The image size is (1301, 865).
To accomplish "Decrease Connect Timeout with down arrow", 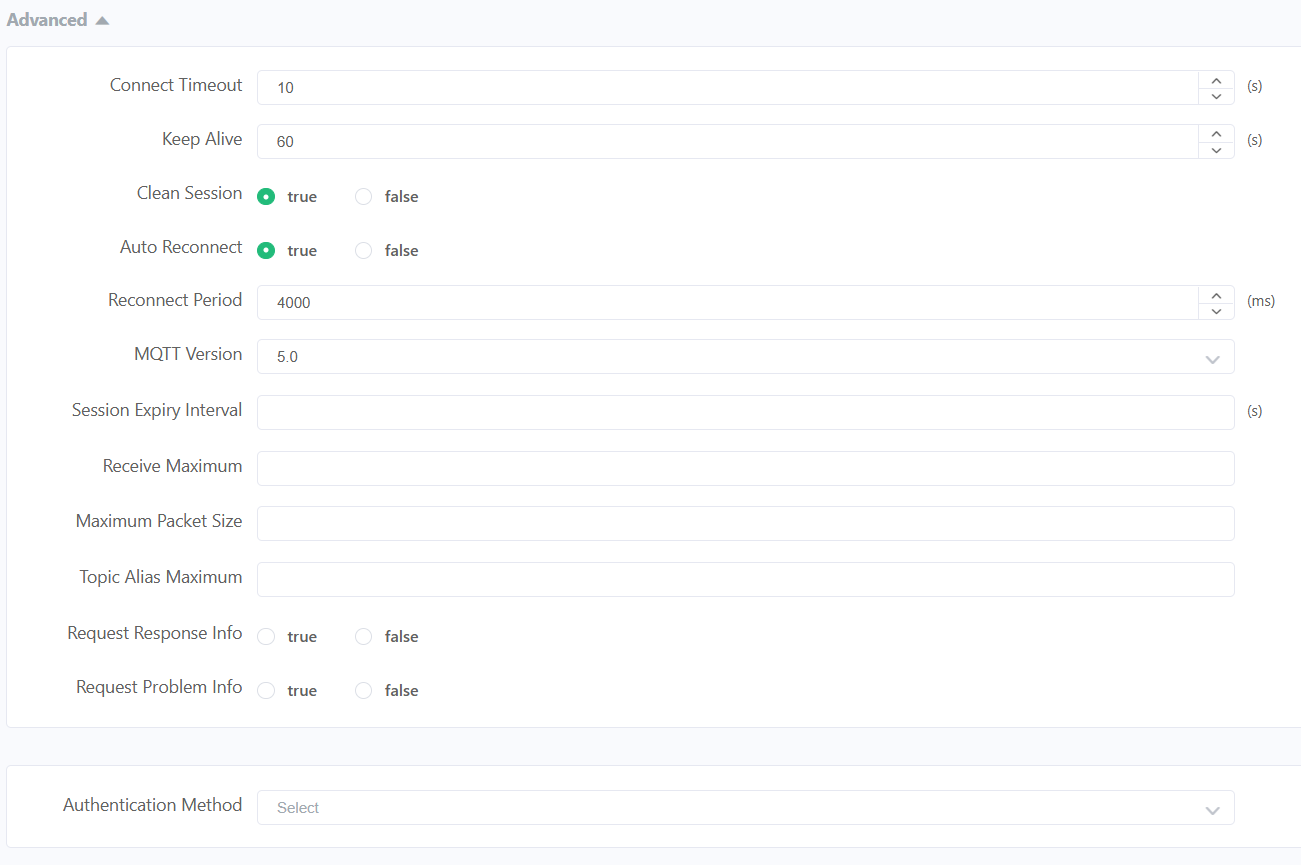I will [x=1216, y=96].
